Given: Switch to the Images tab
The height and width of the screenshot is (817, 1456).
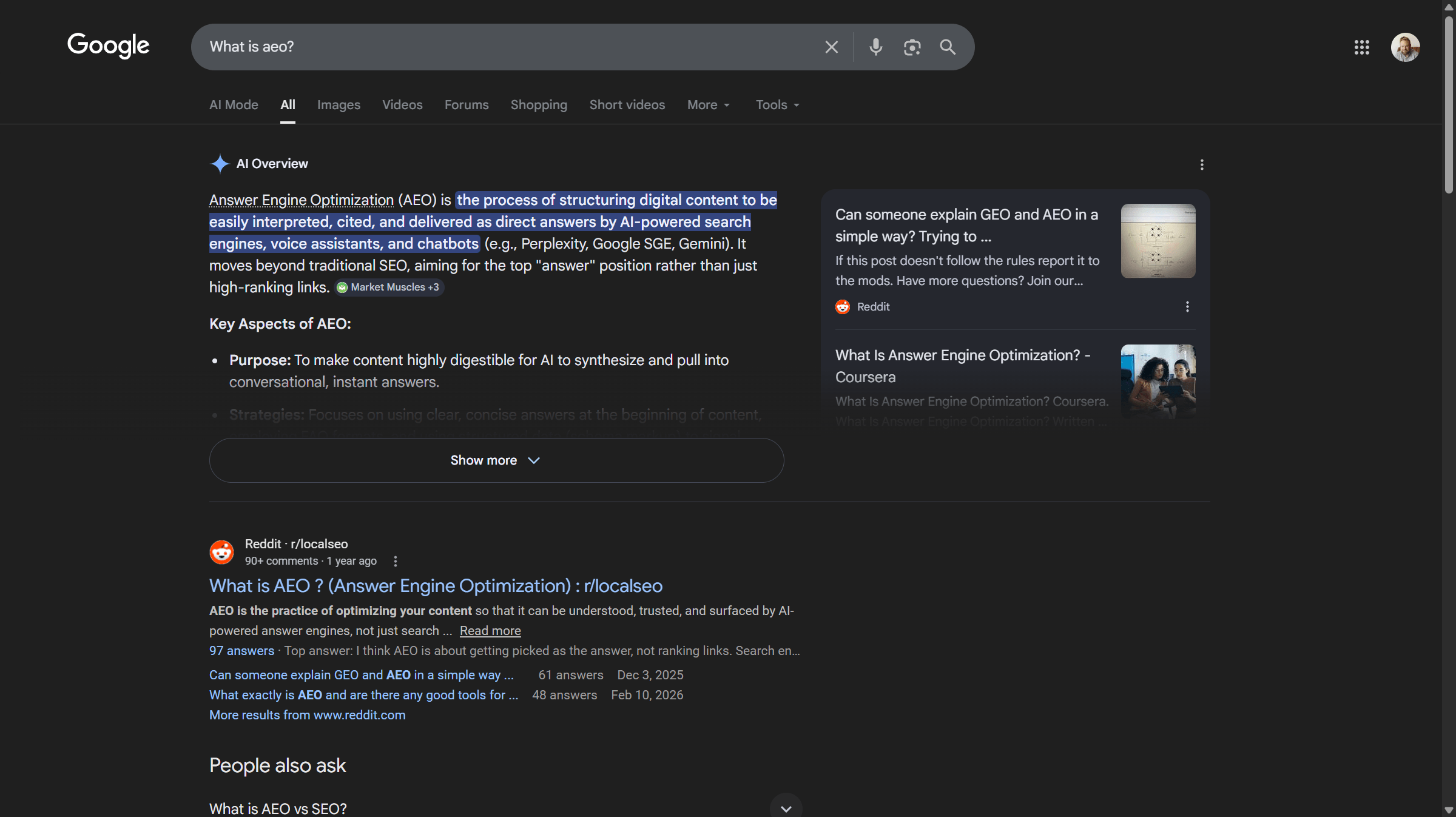Looking at the screenshot, I should pos(339,104).
